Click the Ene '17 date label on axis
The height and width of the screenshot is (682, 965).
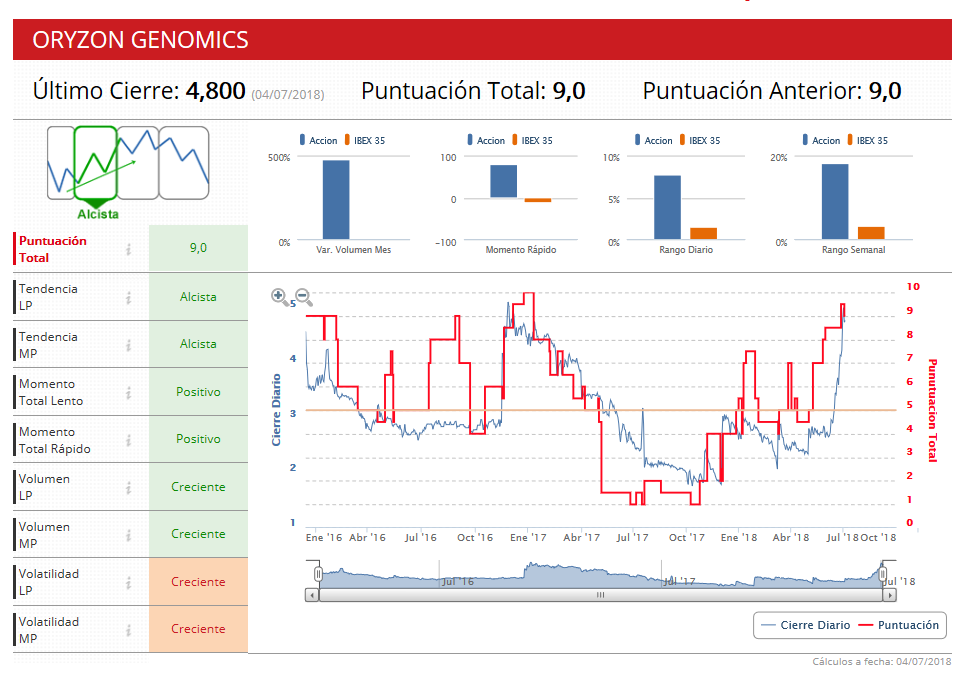coord(528,537)
